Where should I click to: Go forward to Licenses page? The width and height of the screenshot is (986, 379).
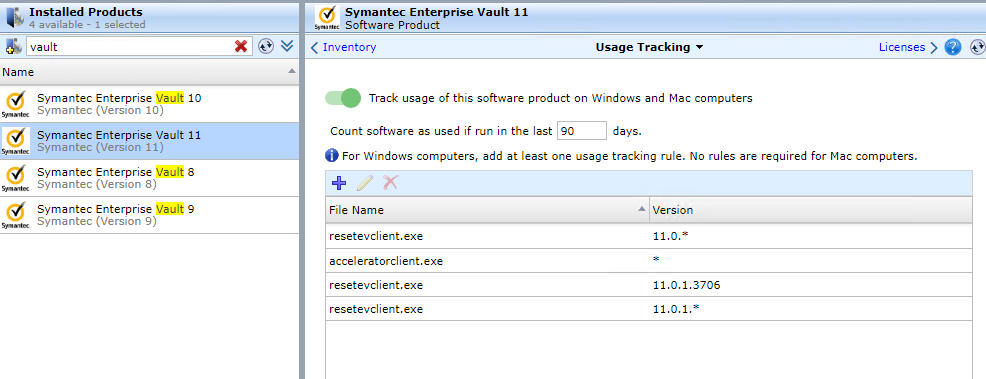pos(908,47)
